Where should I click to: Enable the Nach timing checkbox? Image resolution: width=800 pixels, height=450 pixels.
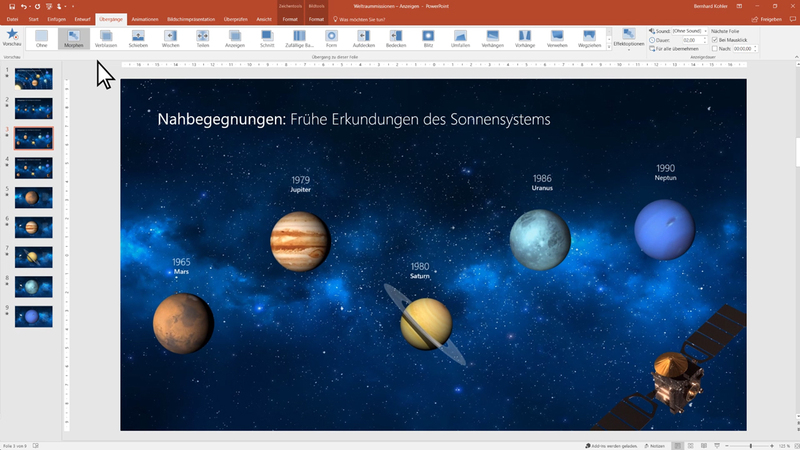[715, 49]
